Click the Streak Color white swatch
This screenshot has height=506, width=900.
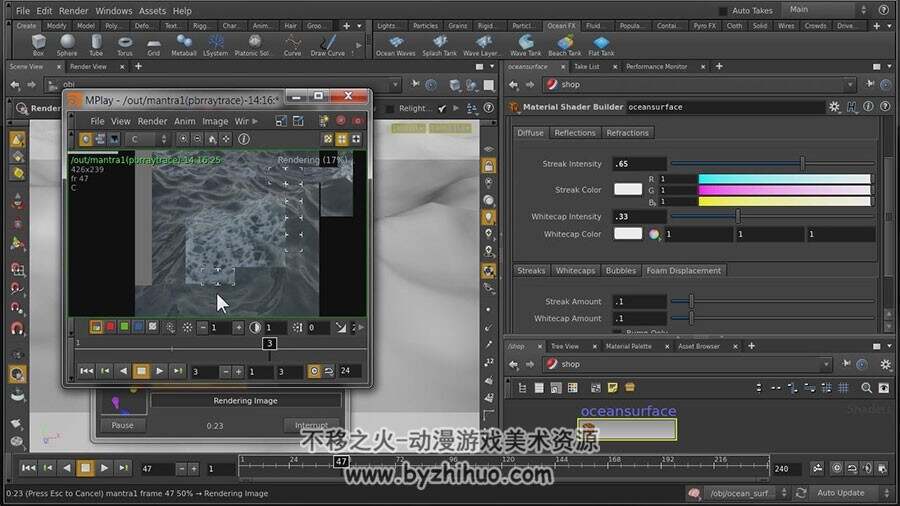click(628, 189)
